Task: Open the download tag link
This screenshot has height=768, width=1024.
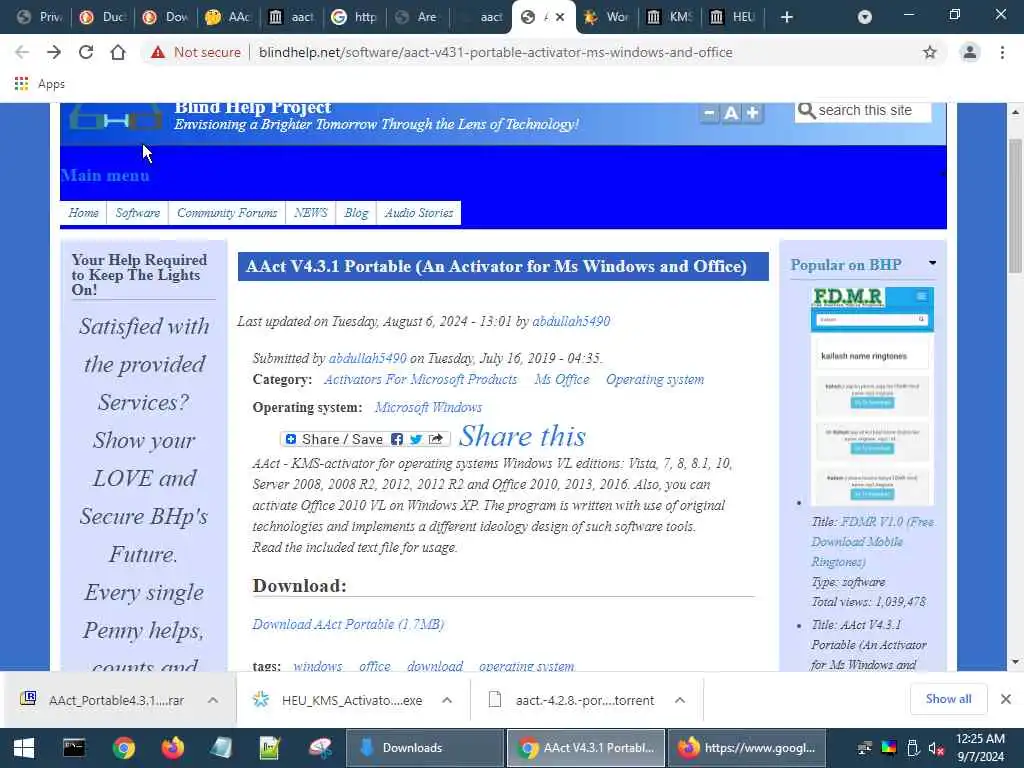Action: point(435,666)
